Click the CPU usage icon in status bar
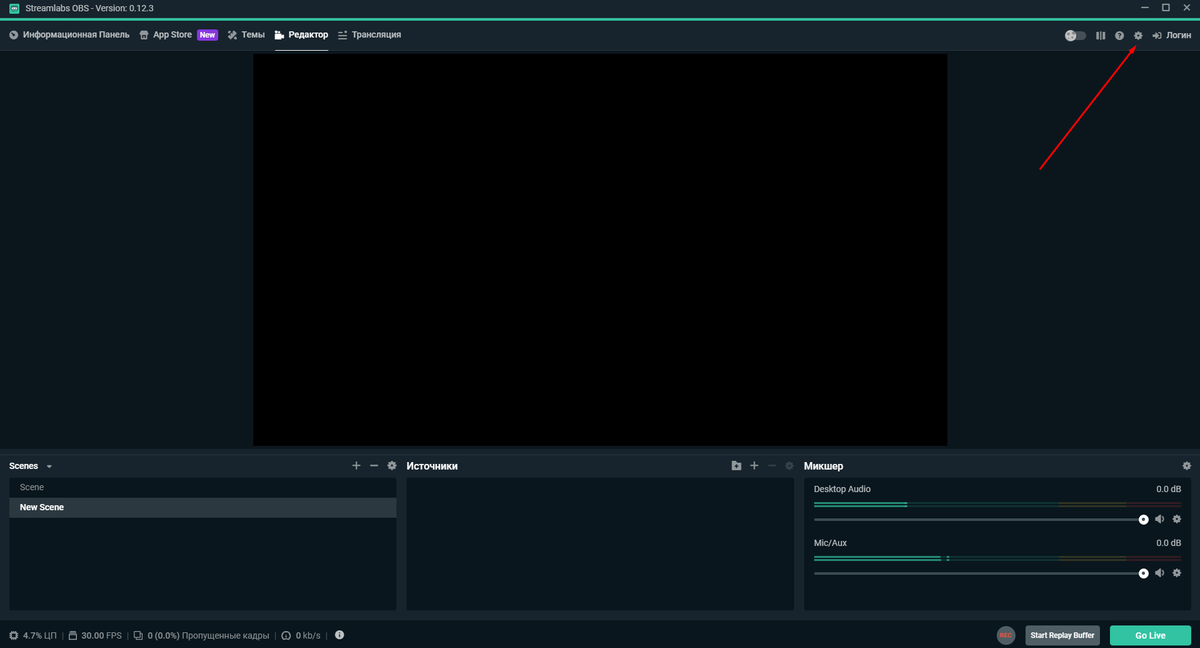 (13, 635)
